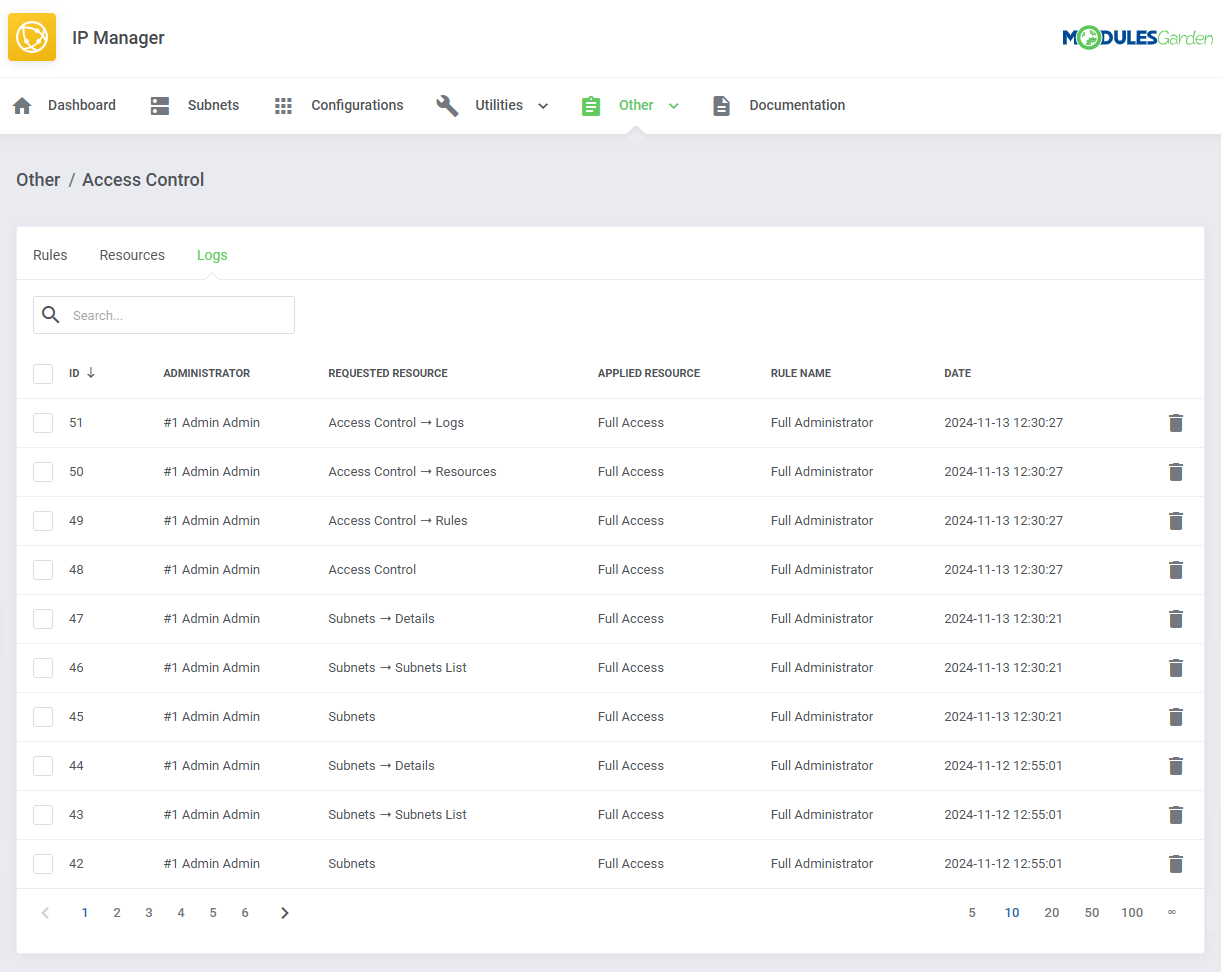Click the Dashboard home icon
This screenshot has height=972, width=1221.
point(22,105)
